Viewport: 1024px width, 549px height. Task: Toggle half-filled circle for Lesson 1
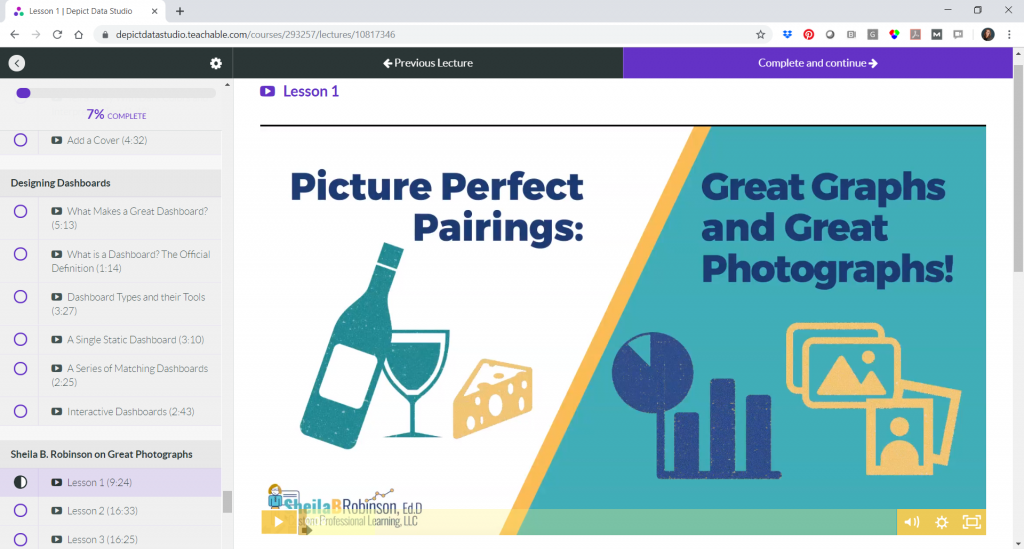[20, 482]
